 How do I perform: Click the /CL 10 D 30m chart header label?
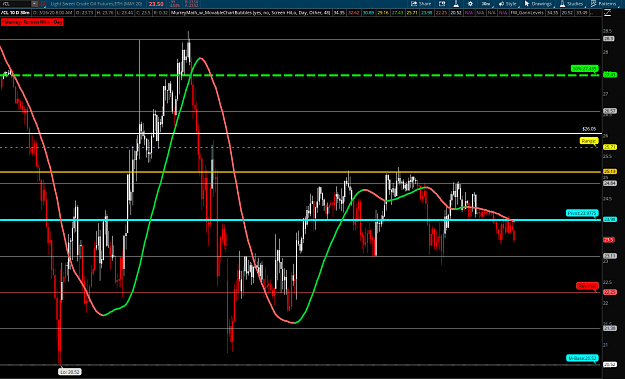(14, 13)
